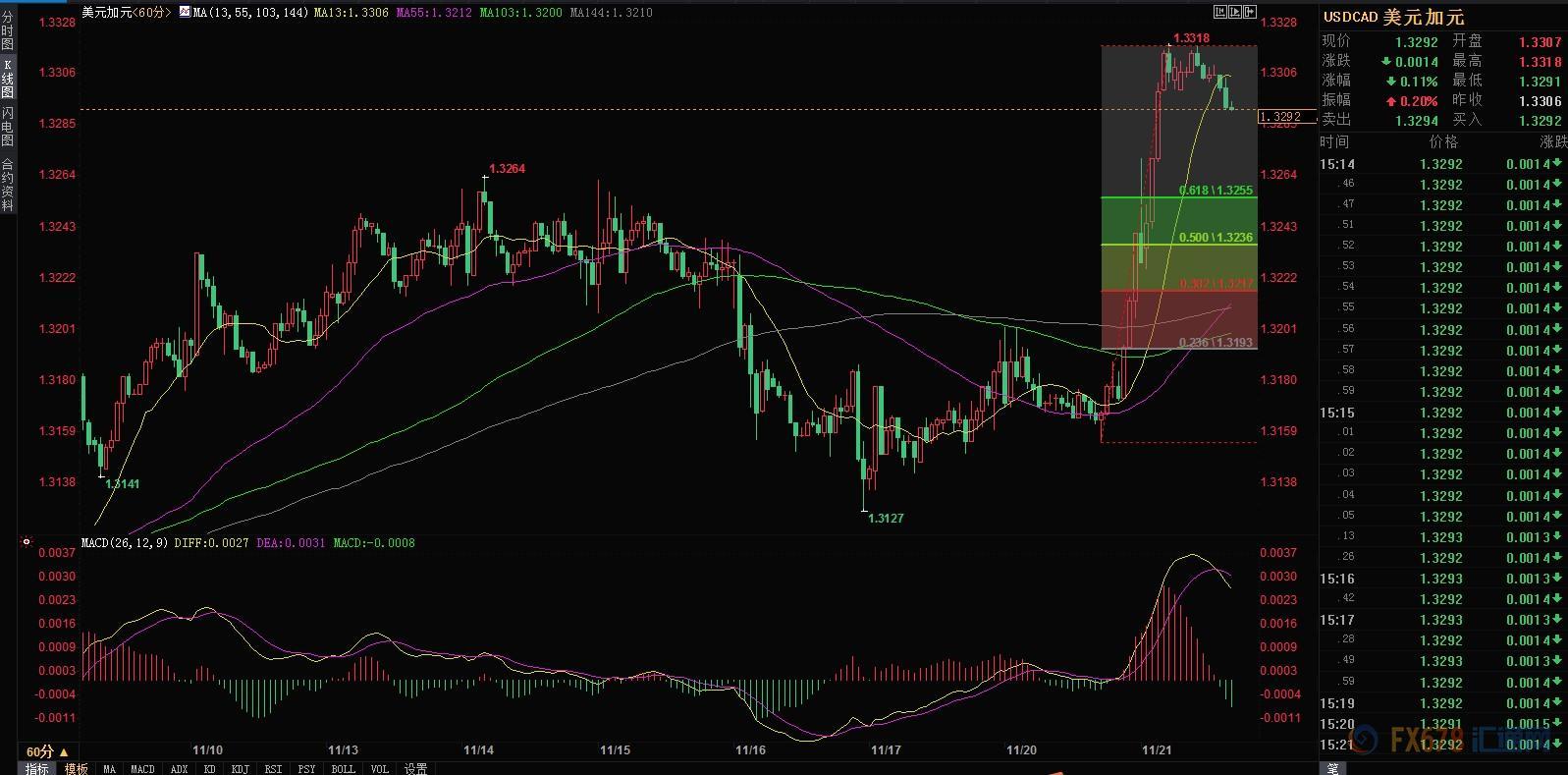The height and width of the screenshot is (775, 1568).
Task: Click the 15:15 tick row
Action: click(1443, 413)
